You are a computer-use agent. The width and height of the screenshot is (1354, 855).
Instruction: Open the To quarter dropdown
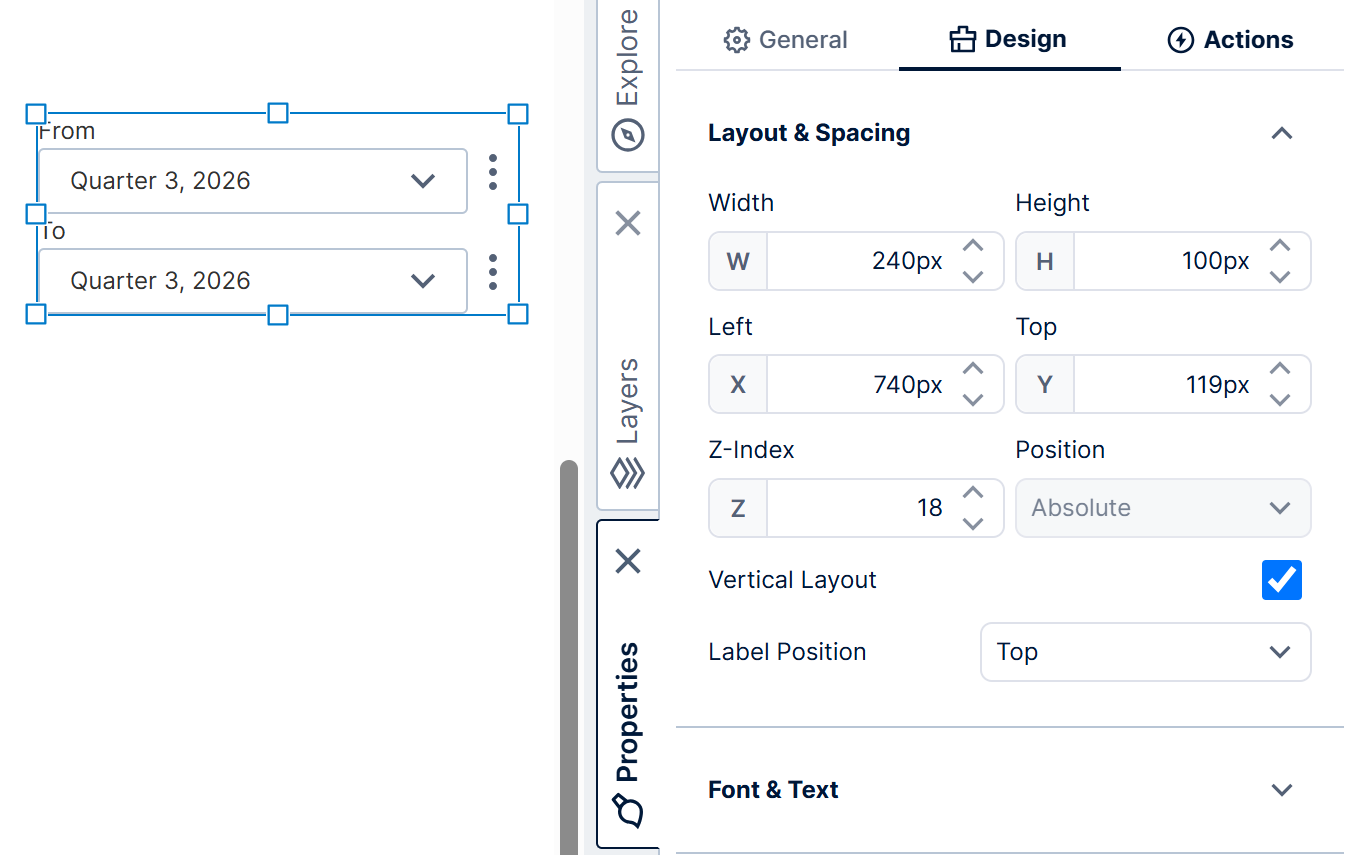click(x=253, y=281)
